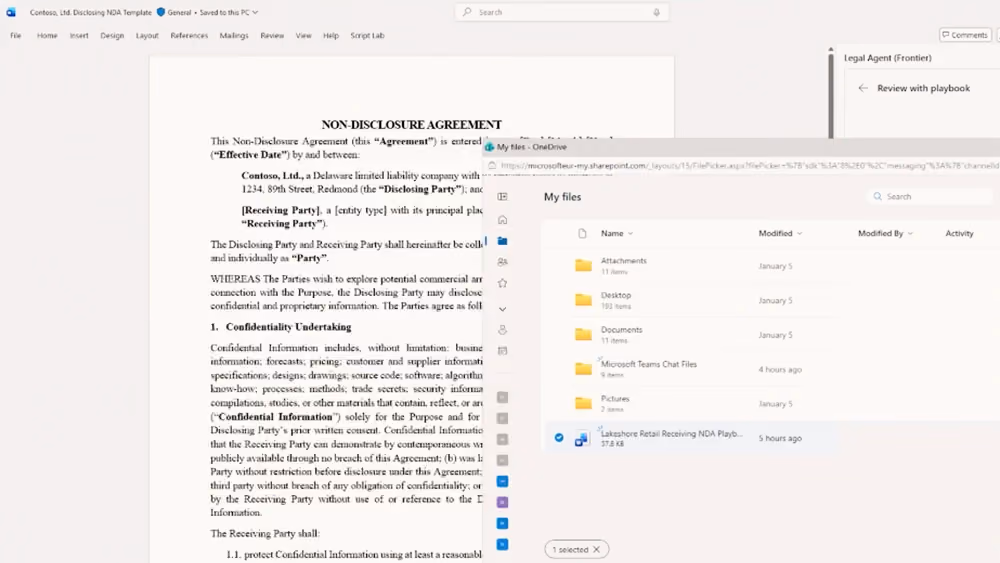The image size is (1000, 563).
Task: Click the Legal Agent (Frontier) pane title
Action: pyautogui.click(x=888, y=57)
